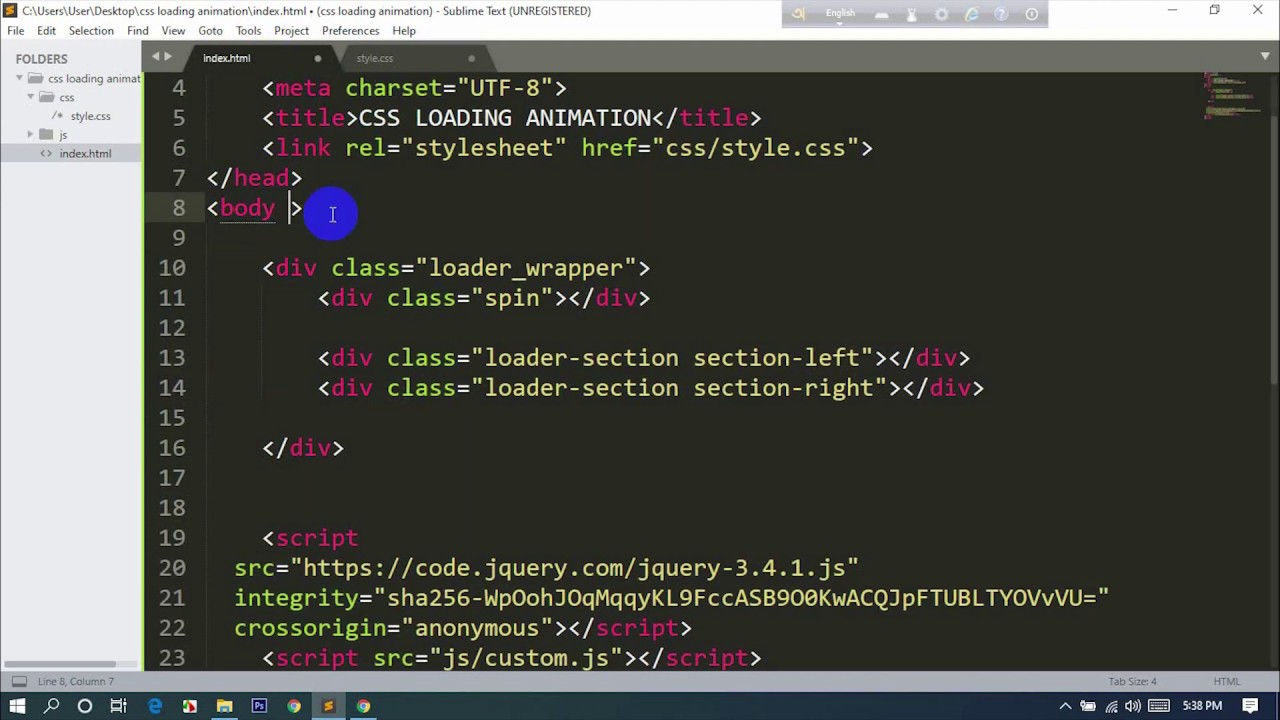Image resolution: width=1280 pixels, height=720 pixels.
Task: Launch Microsoft Edge from taskbar
Action: 155,706
